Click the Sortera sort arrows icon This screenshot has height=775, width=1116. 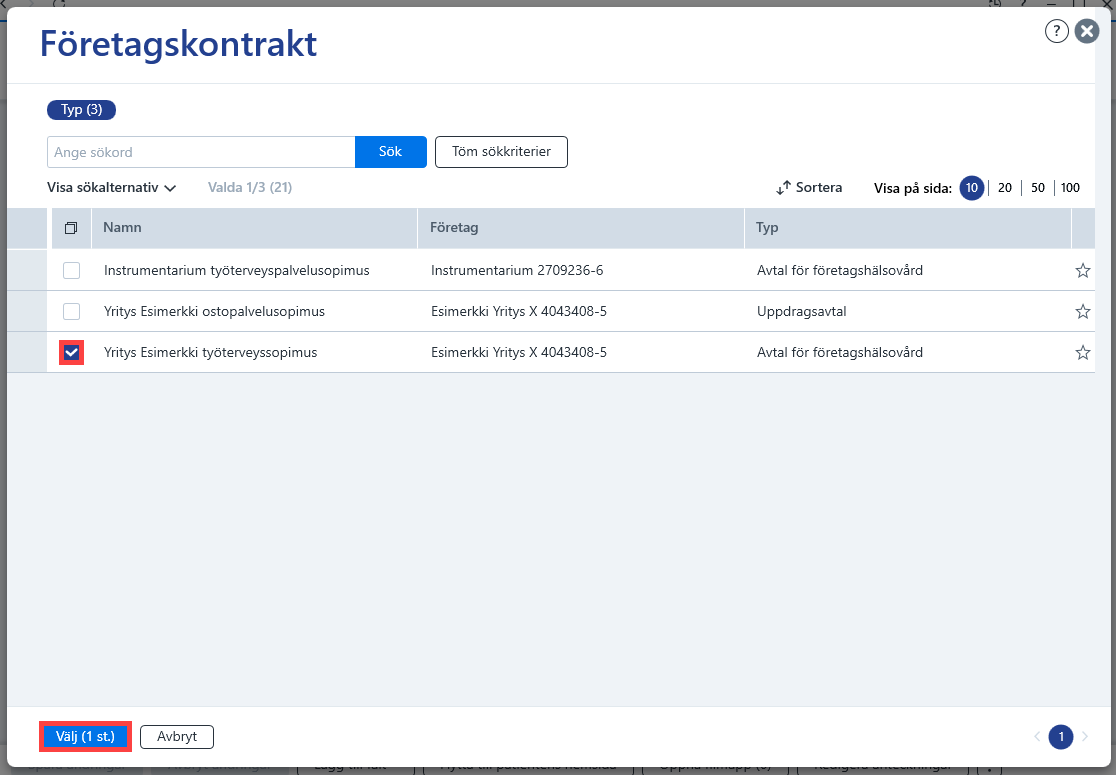tap(783, 188)
